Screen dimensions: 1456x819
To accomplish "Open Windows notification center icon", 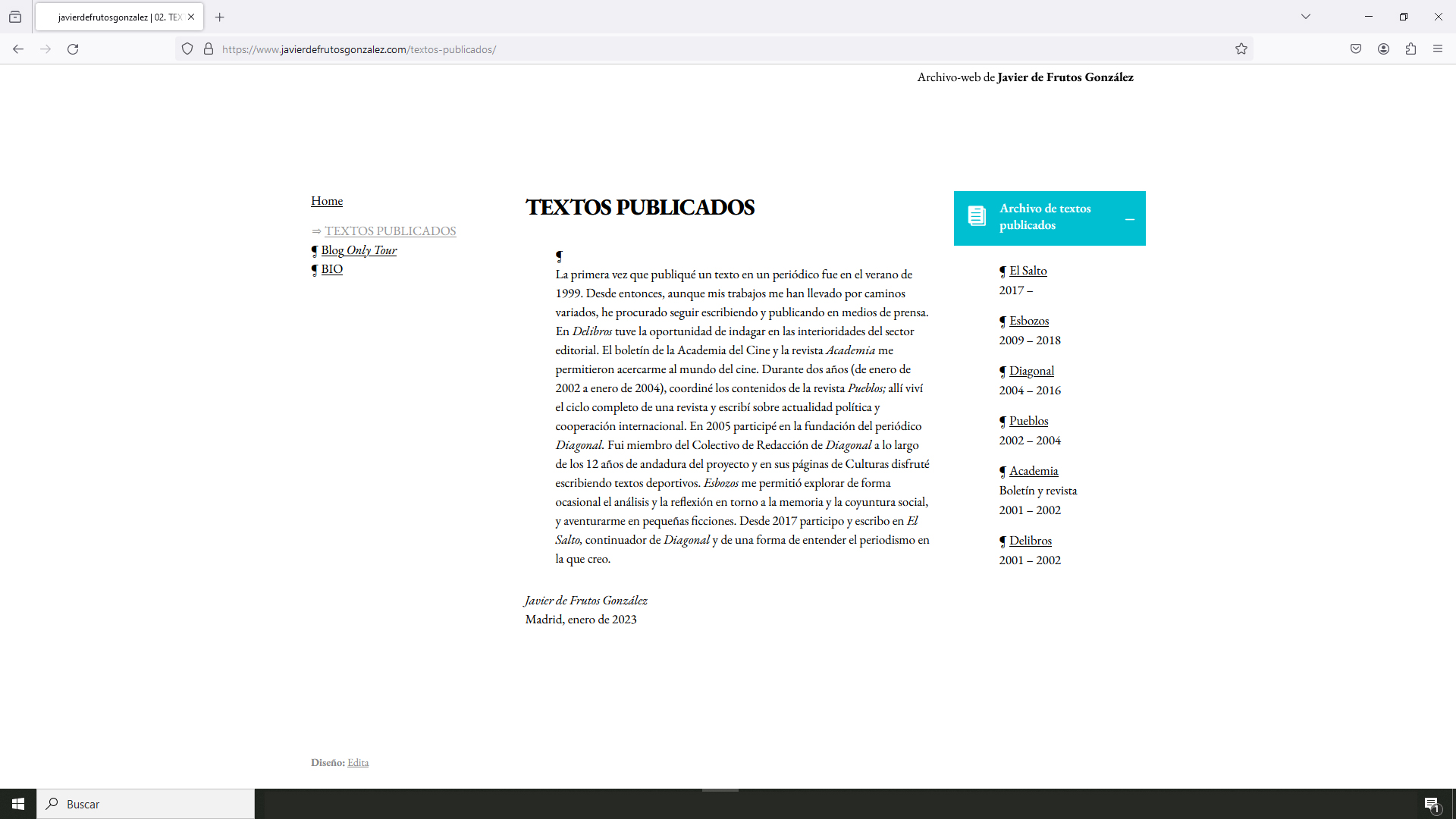I will [1432, 804].
